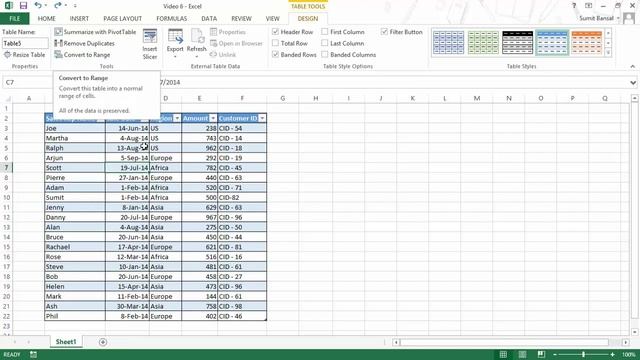Viewport: 640px width, 360px height.
Task: Switch to the FORMULAS tab
Action: (x=171, y=19)
